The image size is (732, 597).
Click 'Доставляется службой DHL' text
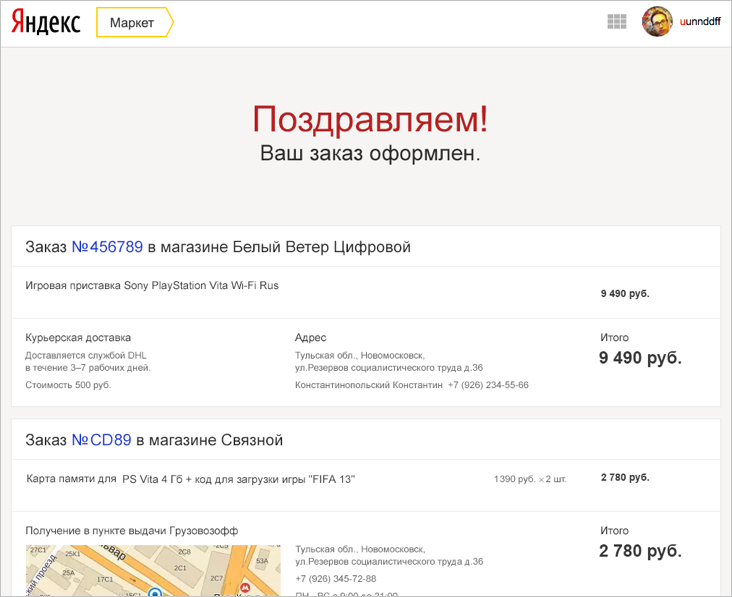(86, 356)
